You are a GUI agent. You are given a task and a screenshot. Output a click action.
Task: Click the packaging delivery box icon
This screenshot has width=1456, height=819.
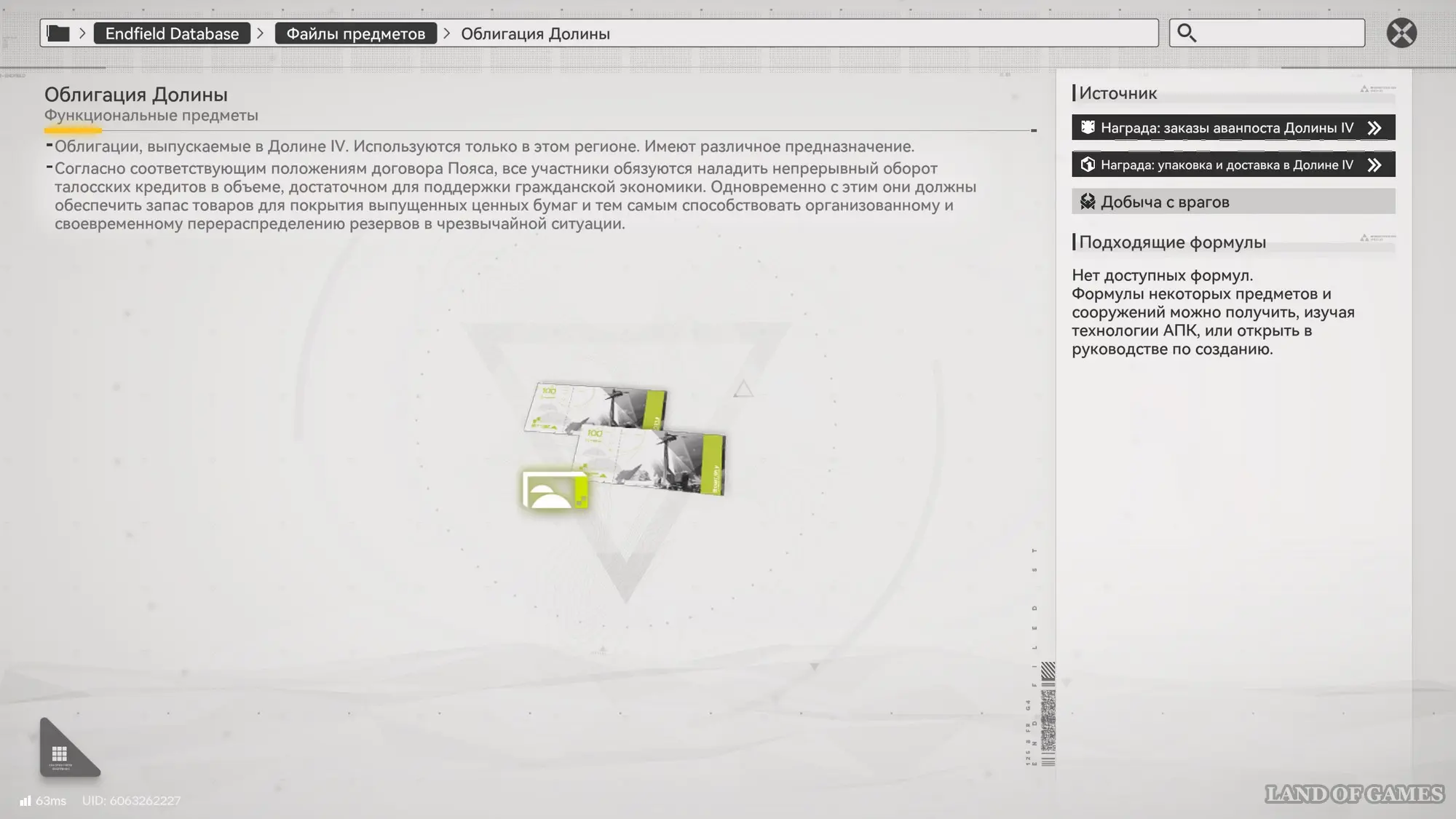(x=1088, y=165)
